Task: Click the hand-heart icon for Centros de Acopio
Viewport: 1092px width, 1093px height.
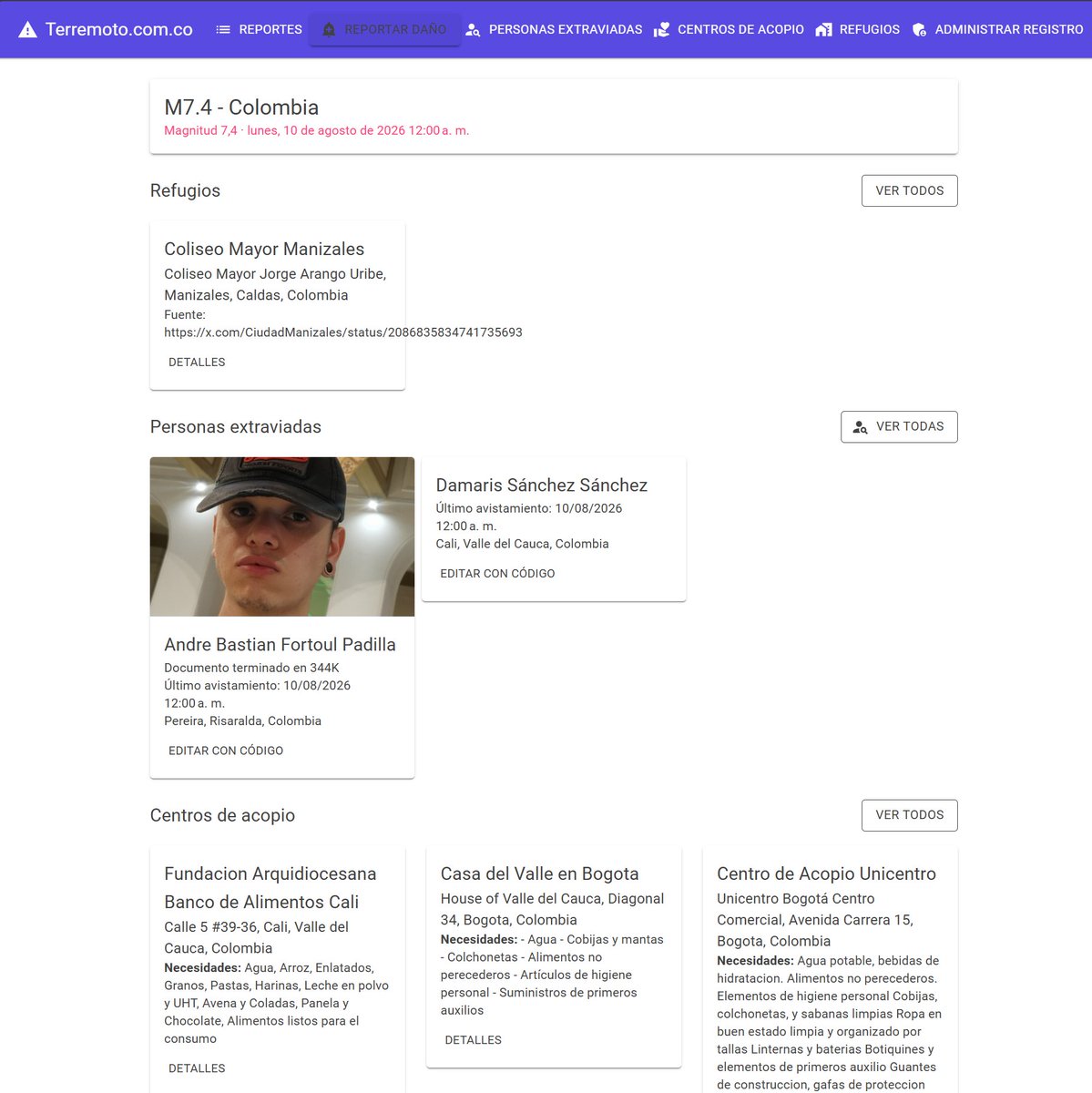Action: point(661,30)
